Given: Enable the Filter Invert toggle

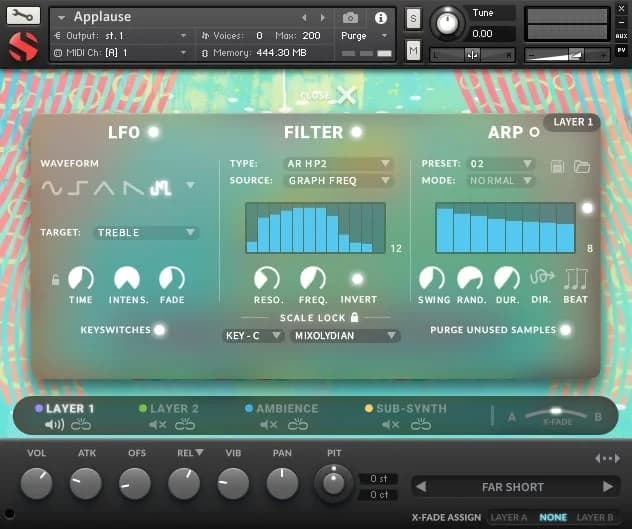Looking at the screenshot, I should (357, 280).
